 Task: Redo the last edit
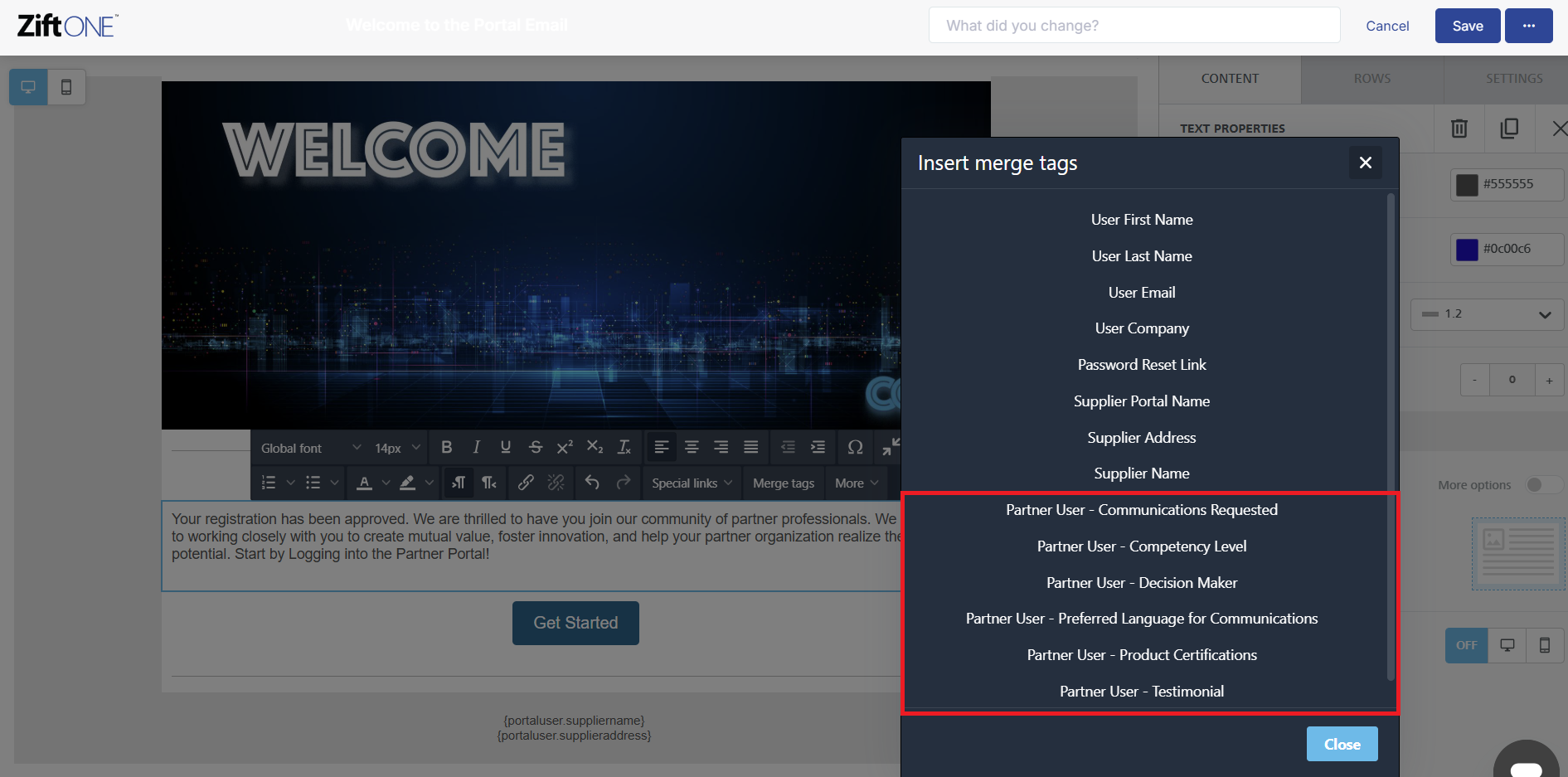click(x=623, y=483)
